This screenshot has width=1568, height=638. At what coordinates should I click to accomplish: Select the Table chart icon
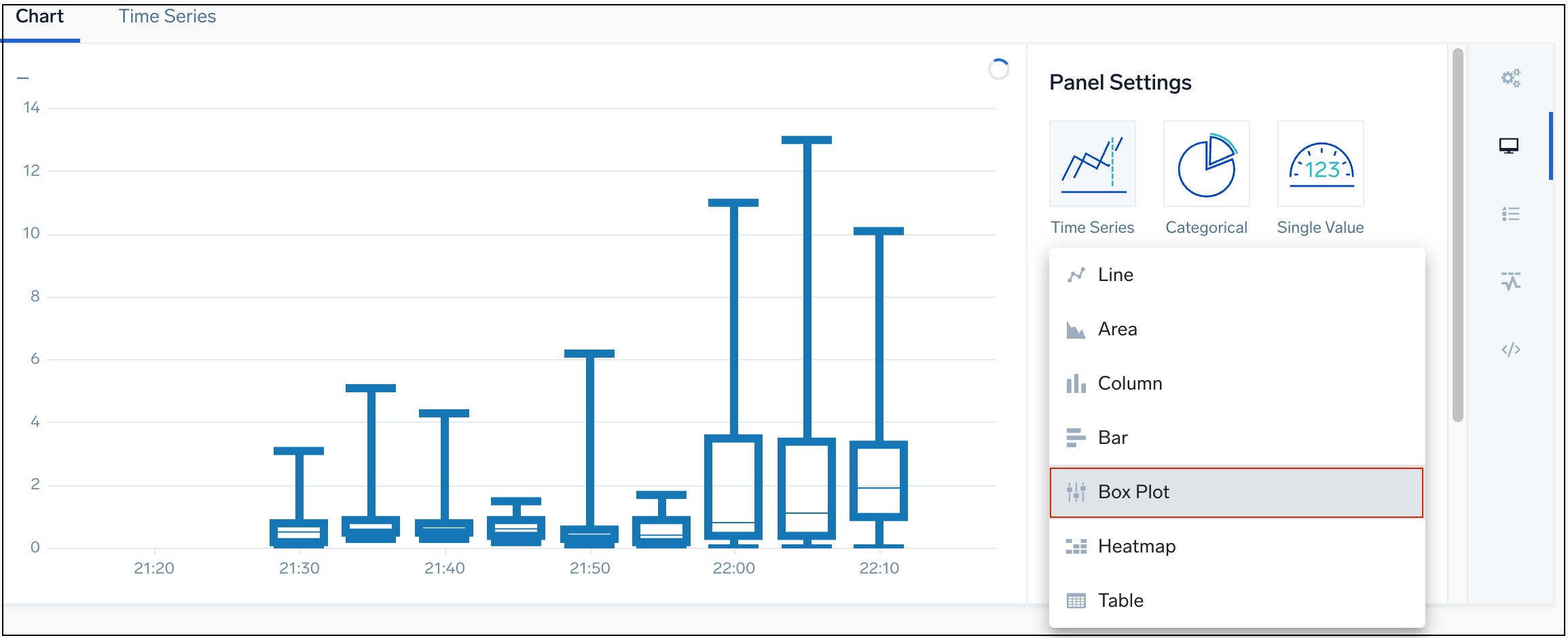point(1120,600)
